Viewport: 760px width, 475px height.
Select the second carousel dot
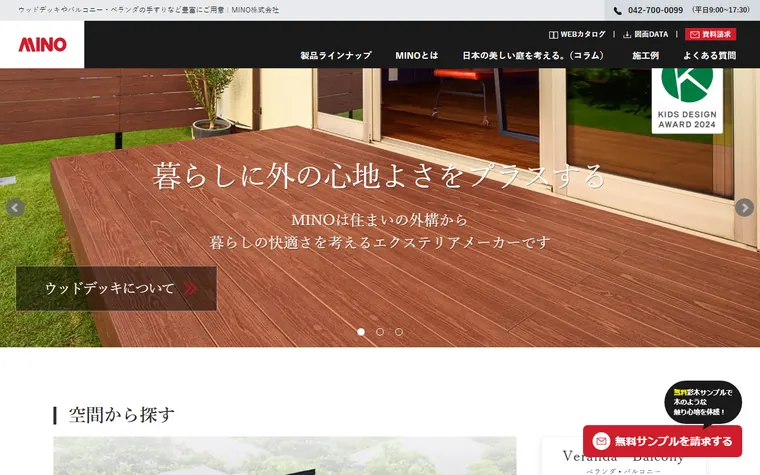coord(380,332)
